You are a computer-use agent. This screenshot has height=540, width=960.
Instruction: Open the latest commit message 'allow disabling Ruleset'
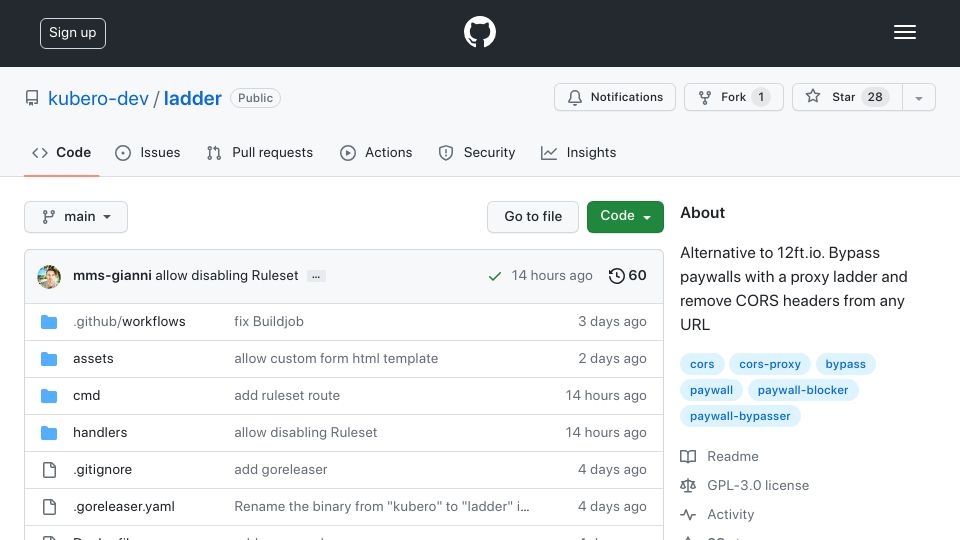tap(227, 276)
